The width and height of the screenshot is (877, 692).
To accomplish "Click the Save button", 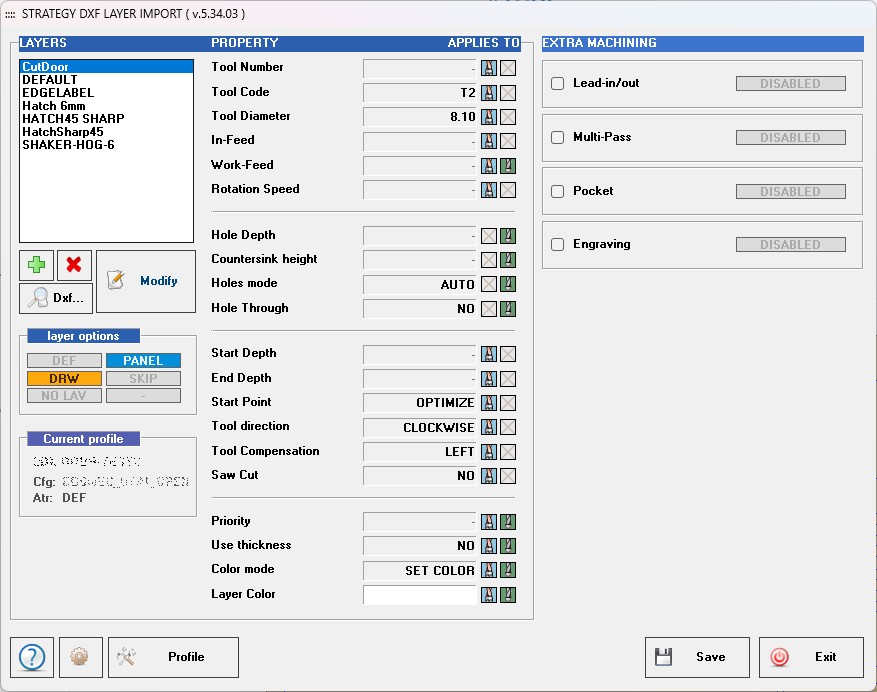I will (x=697, y=657).
